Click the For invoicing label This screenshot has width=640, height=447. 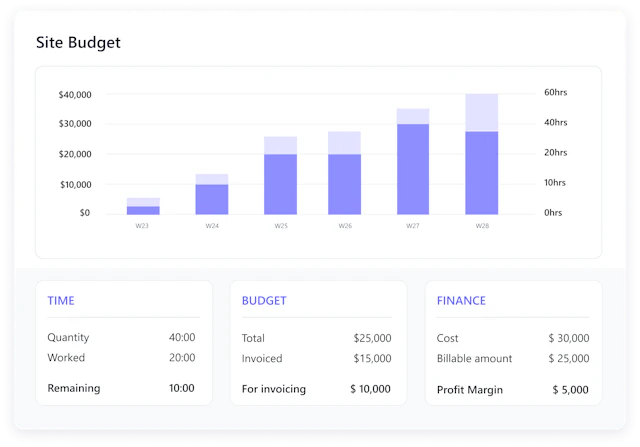273,389
